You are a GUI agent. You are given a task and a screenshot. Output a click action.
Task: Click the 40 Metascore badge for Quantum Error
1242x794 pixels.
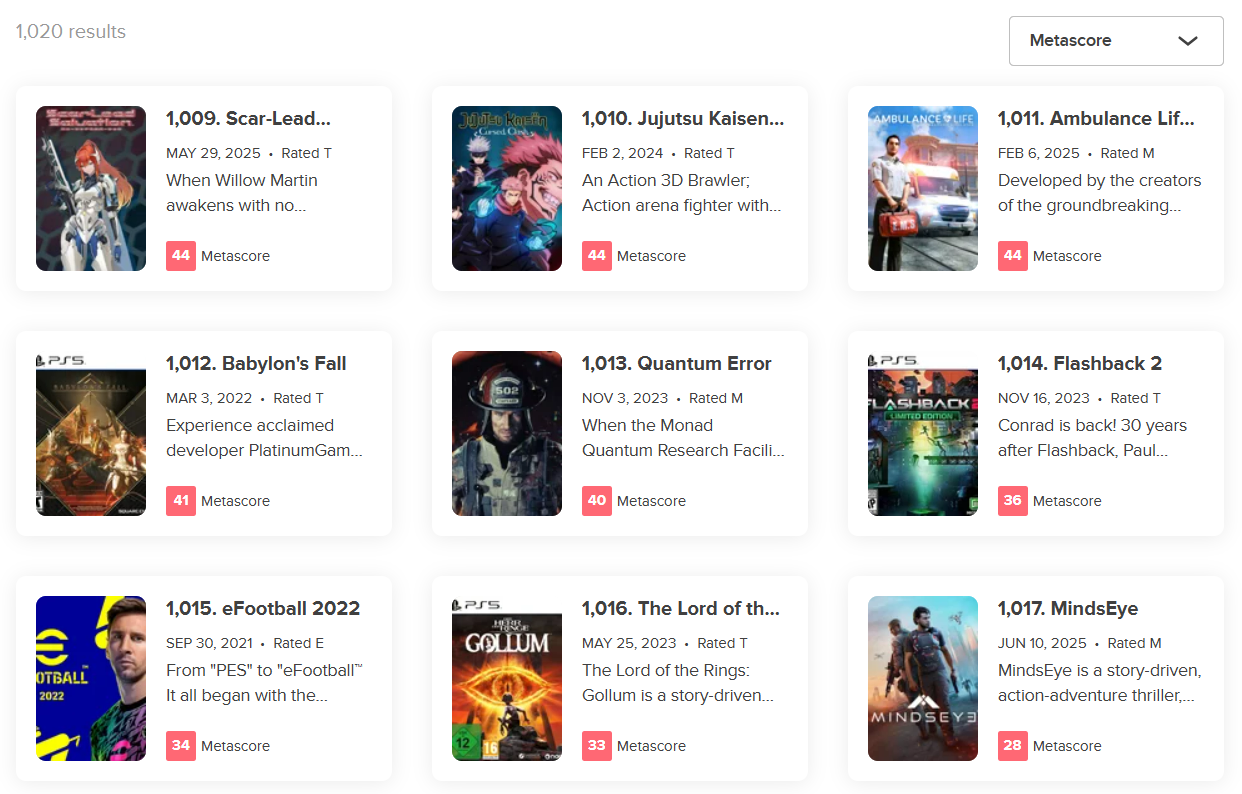click(597, 500)
